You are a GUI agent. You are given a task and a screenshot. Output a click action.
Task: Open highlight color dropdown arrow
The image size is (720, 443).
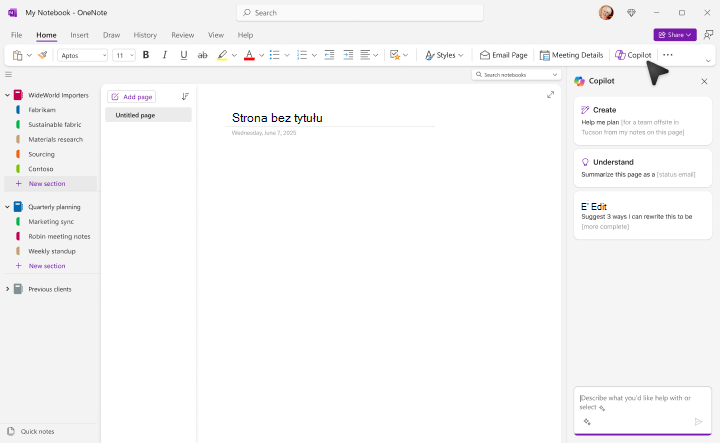[x=234, y=56]
